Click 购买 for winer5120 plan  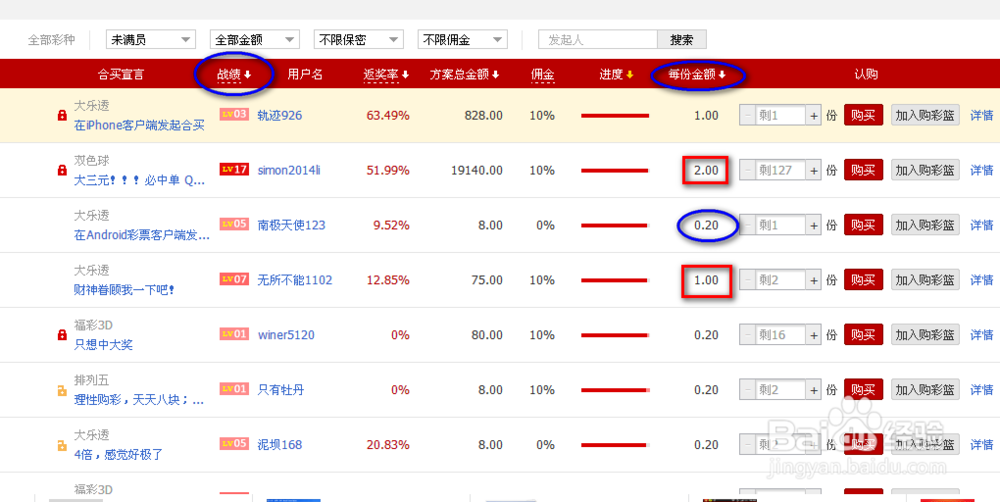863,335
